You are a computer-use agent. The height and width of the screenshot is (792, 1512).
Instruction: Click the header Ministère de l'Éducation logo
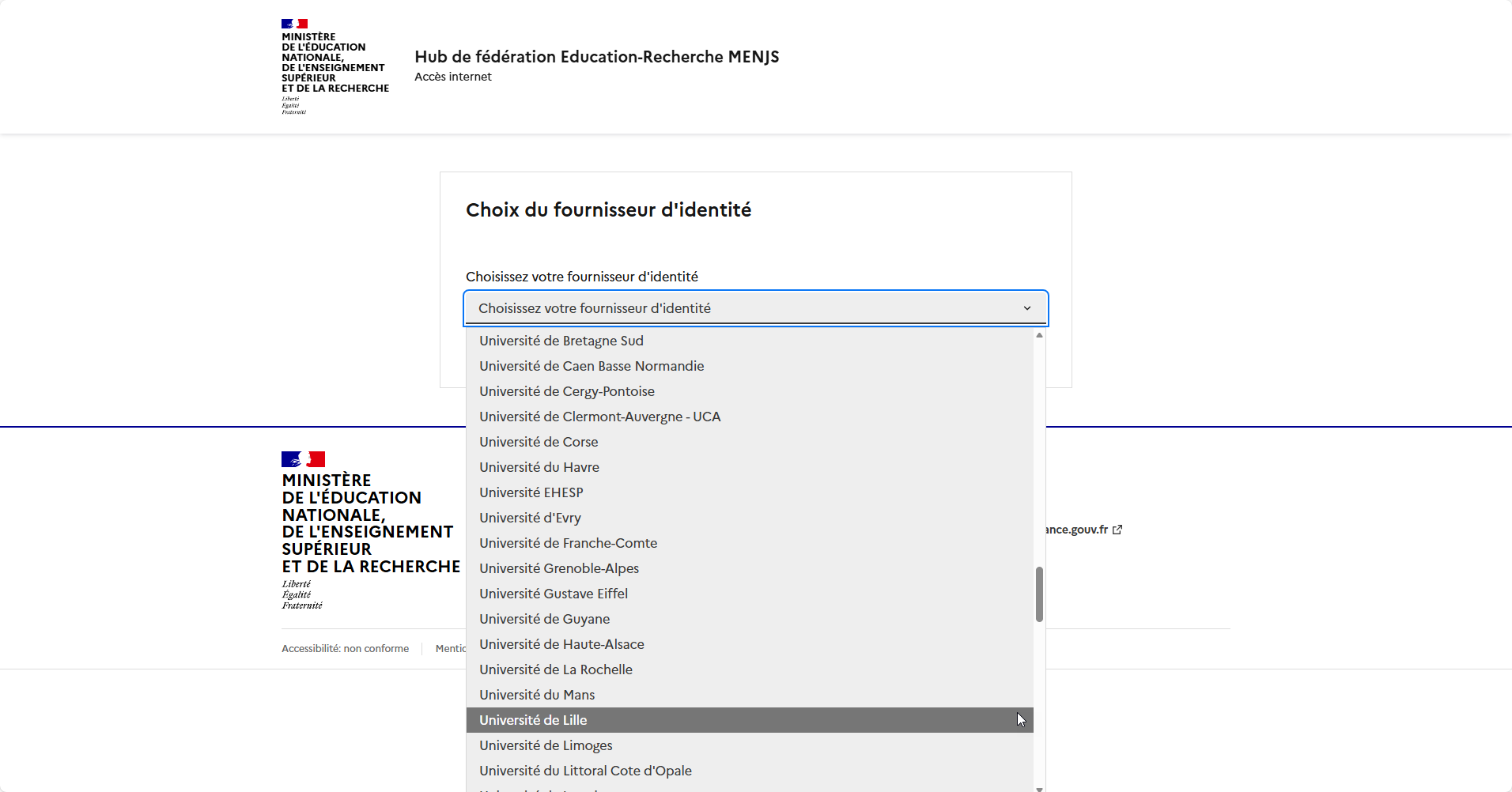[x=335, y=66]
